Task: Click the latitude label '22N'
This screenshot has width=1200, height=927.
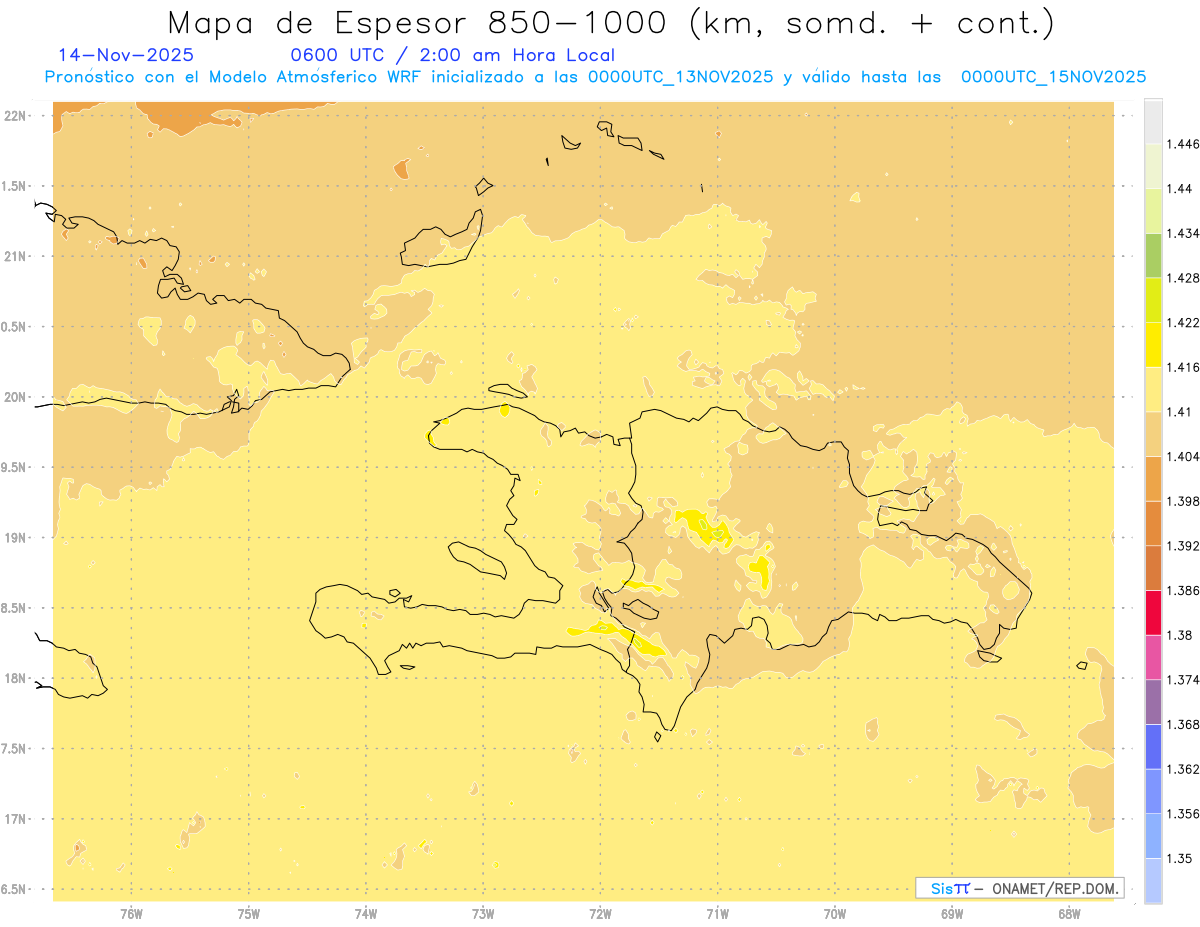Action: point(15,116)
